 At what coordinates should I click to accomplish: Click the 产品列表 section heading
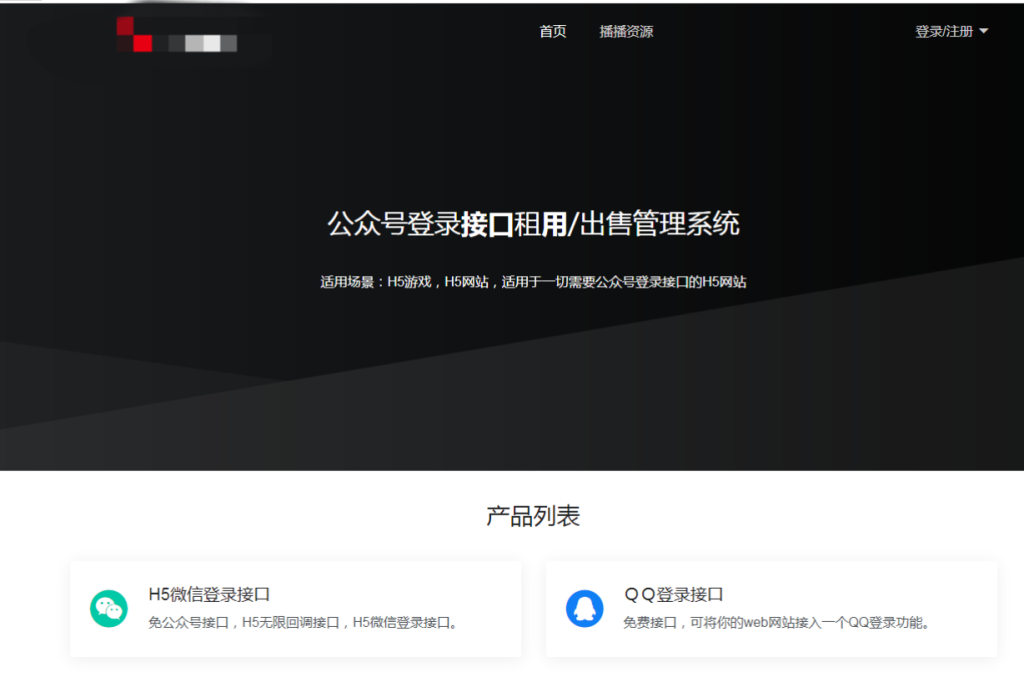coord(535,517)
